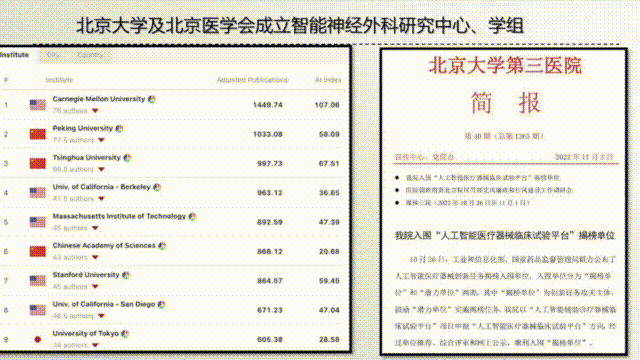Click chart icon beside Chinese Academy of Sciences

pyautogui.click(x=162, y=246)
